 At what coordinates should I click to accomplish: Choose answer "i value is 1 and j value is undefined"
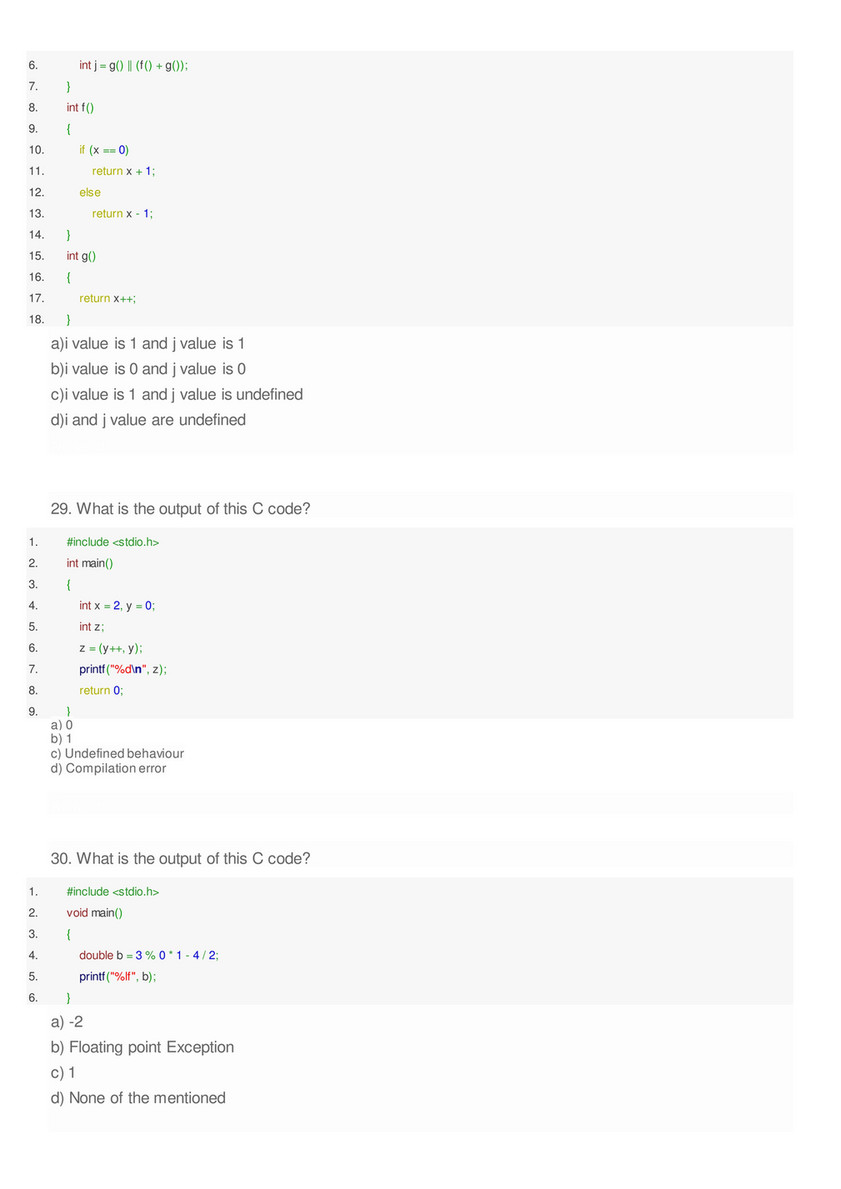point(176,395)
